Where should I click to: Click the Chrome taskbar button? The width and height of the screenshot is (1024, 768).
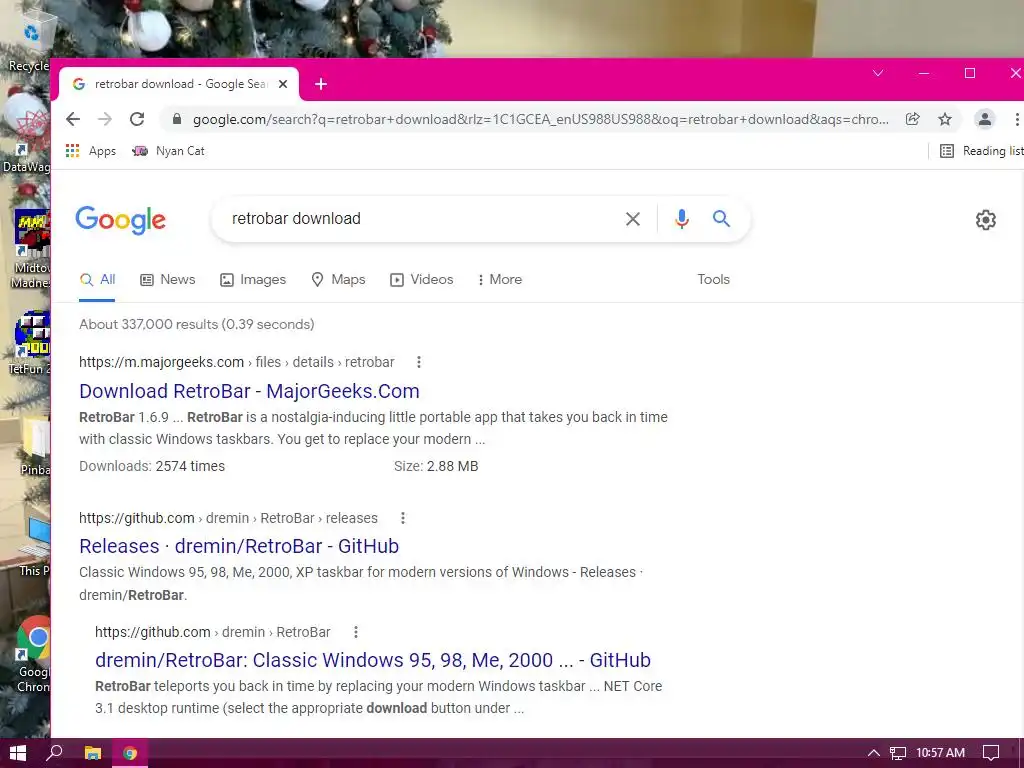pos(130,753)
